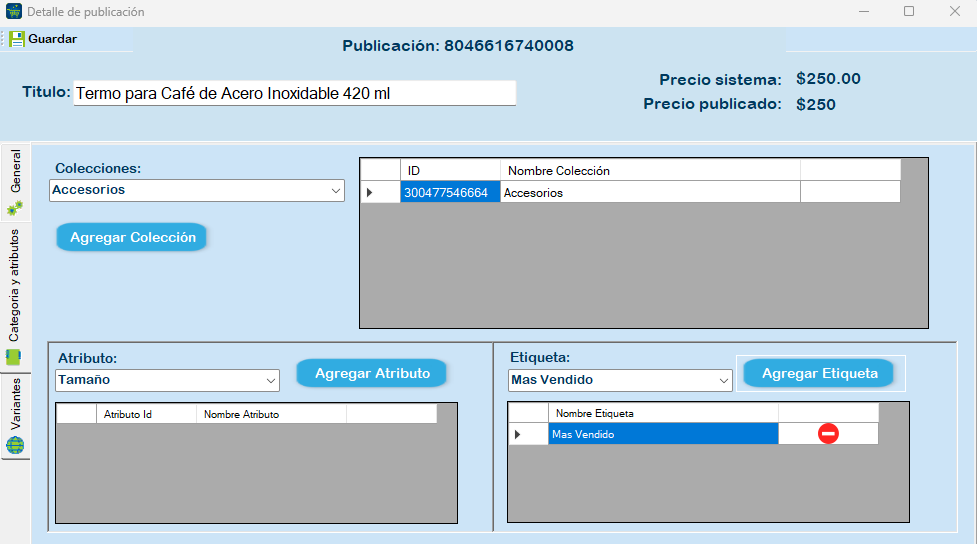Image resolution: width=977 pixels, height=544 pixels.
Task: Switch to the Variantes tab
Action: [15, 406]
